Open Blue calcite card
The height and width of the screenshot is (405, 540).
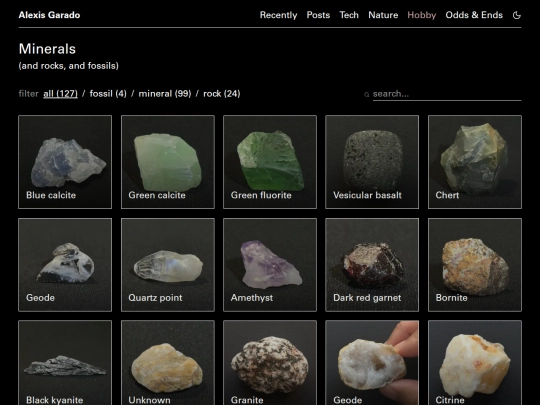pyautogui.click(x=65, y=162)
